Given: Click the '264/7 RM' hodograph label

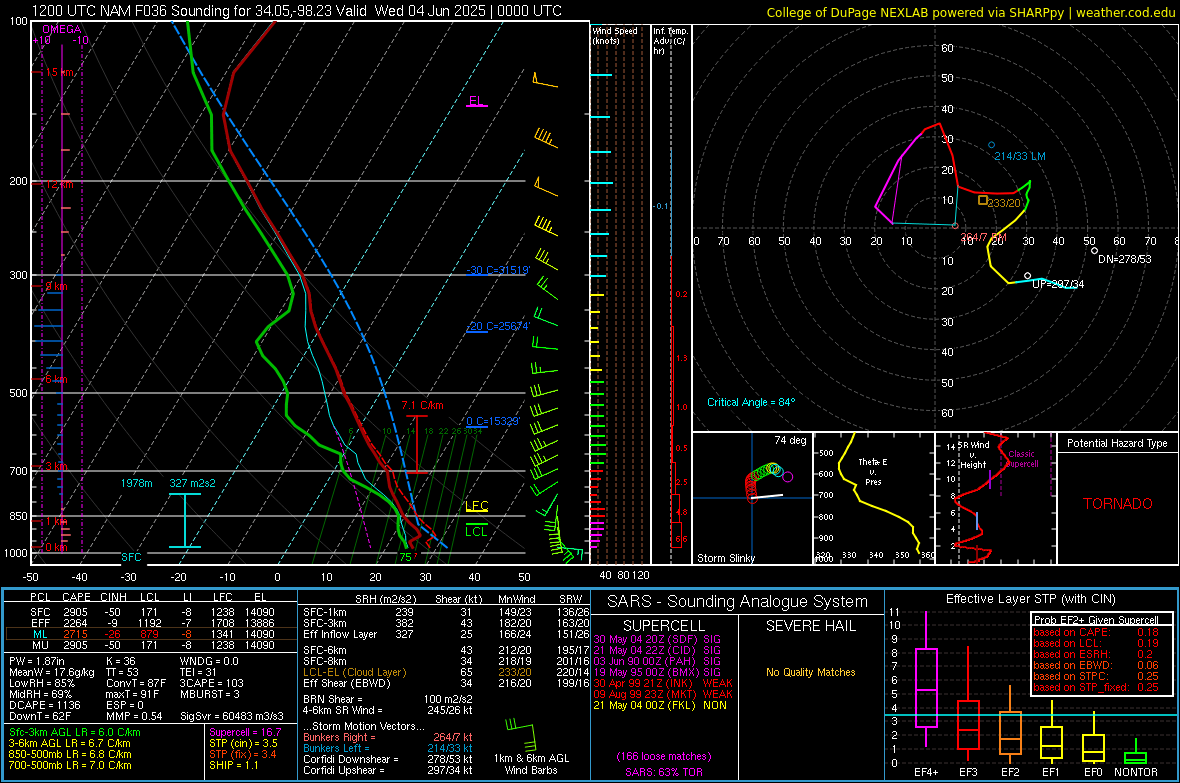Looking at the screenshot, I should point(983,237).
